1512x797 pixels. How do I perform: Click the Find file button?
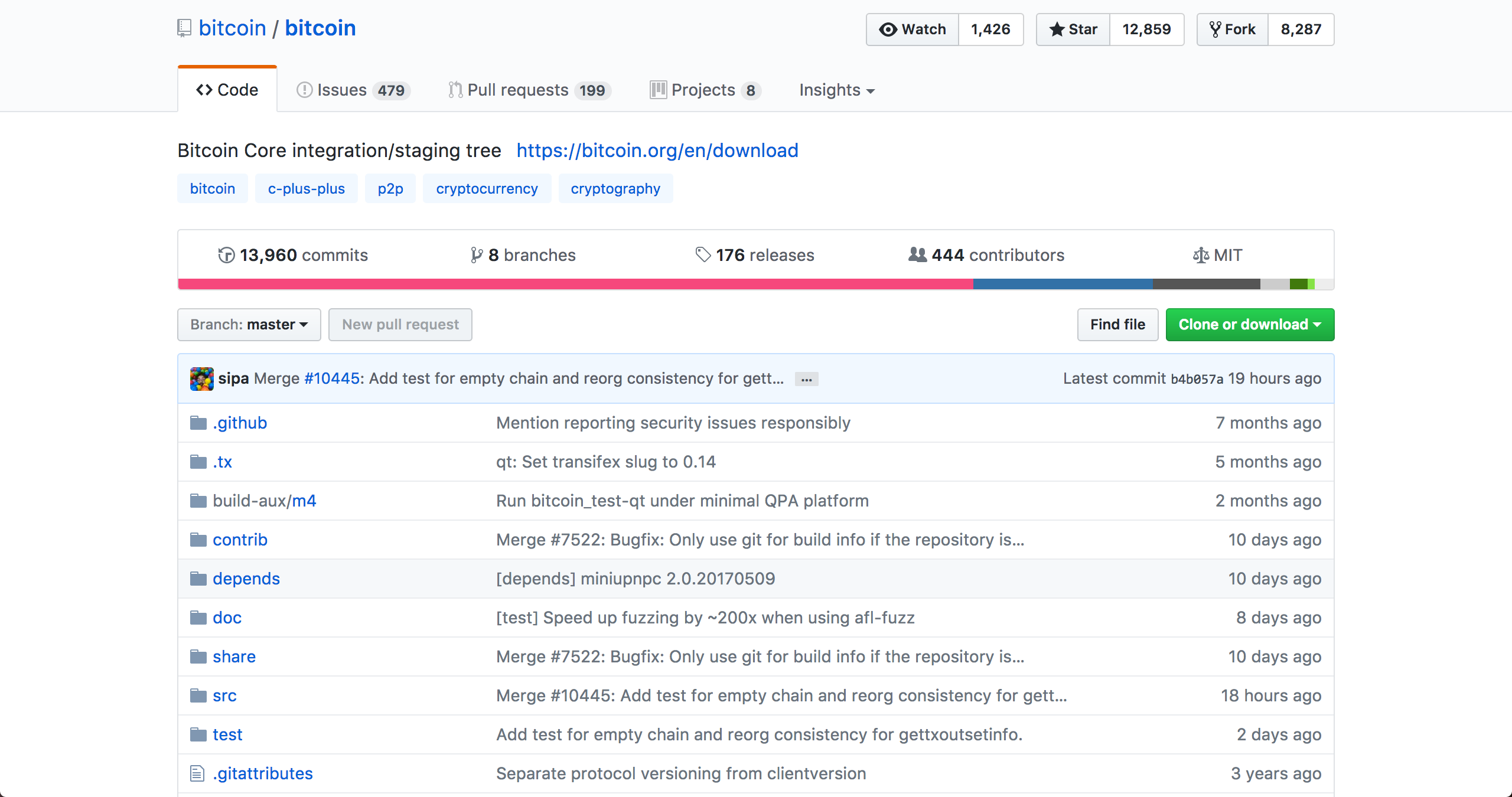(1117, 325)
